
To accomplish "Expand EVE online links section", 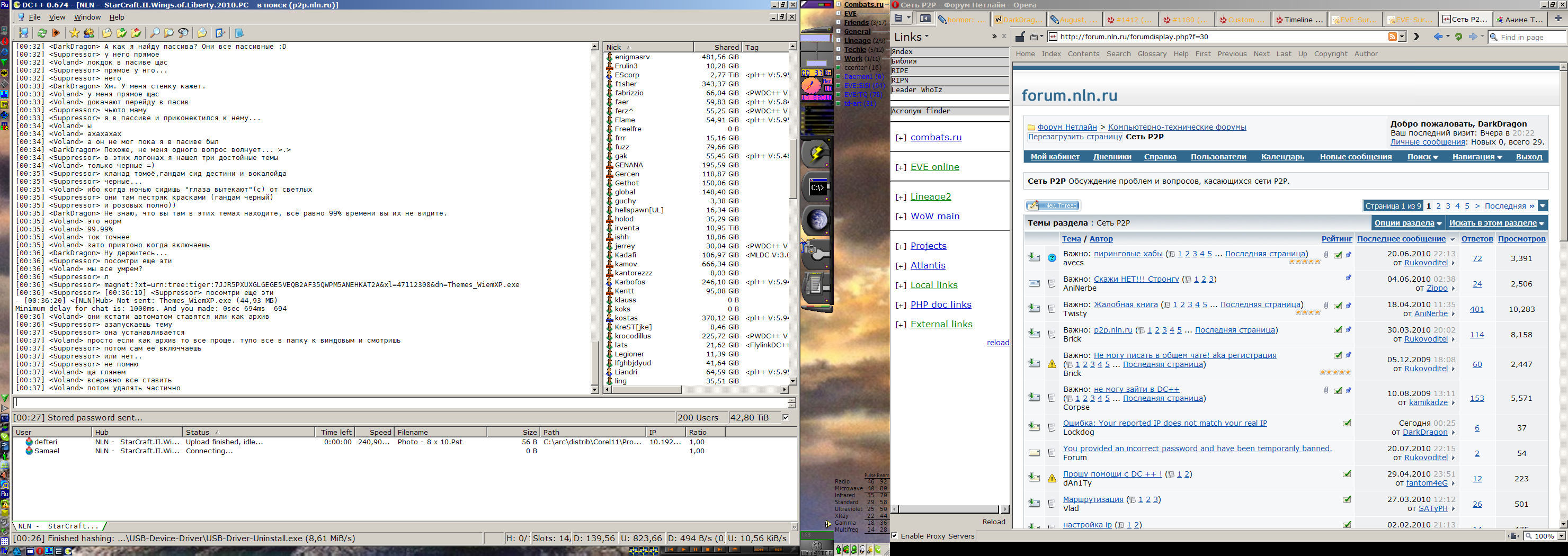I will [x=901, y=167].
